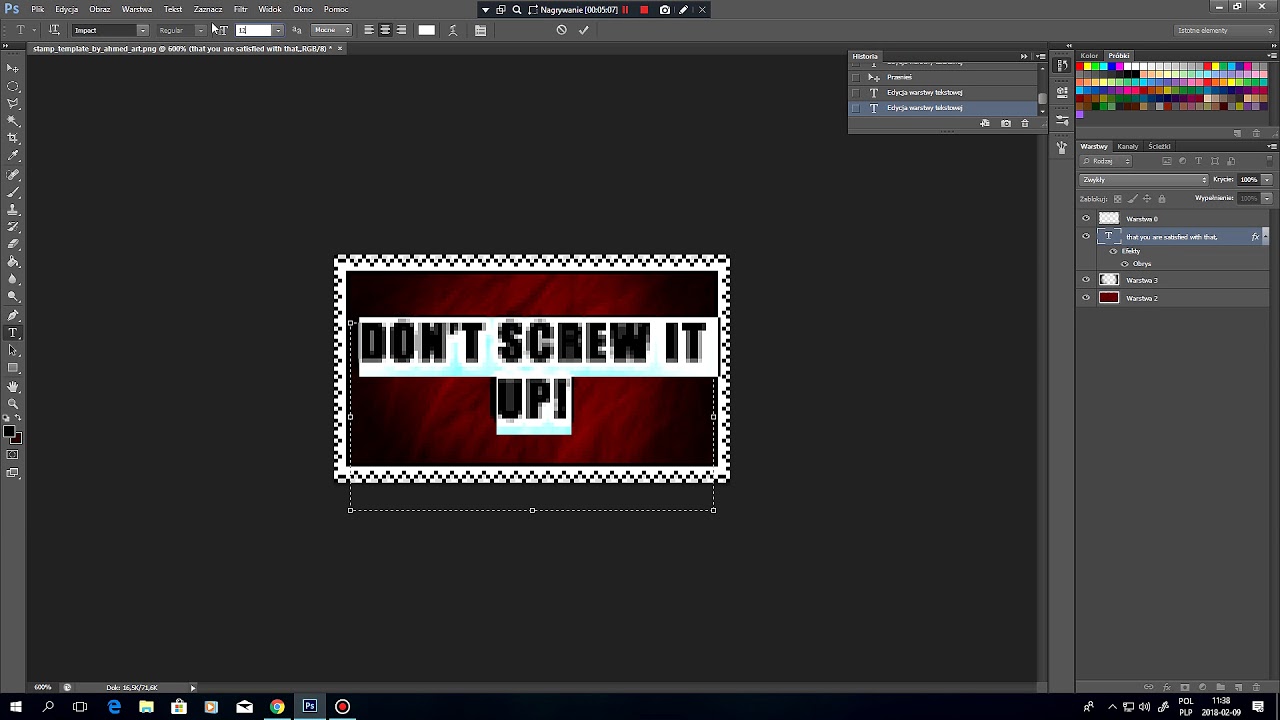The width and height of the screenshot is (1280, 720).
Task: Select the Horizontal Type tool
Action: (13, 333)
